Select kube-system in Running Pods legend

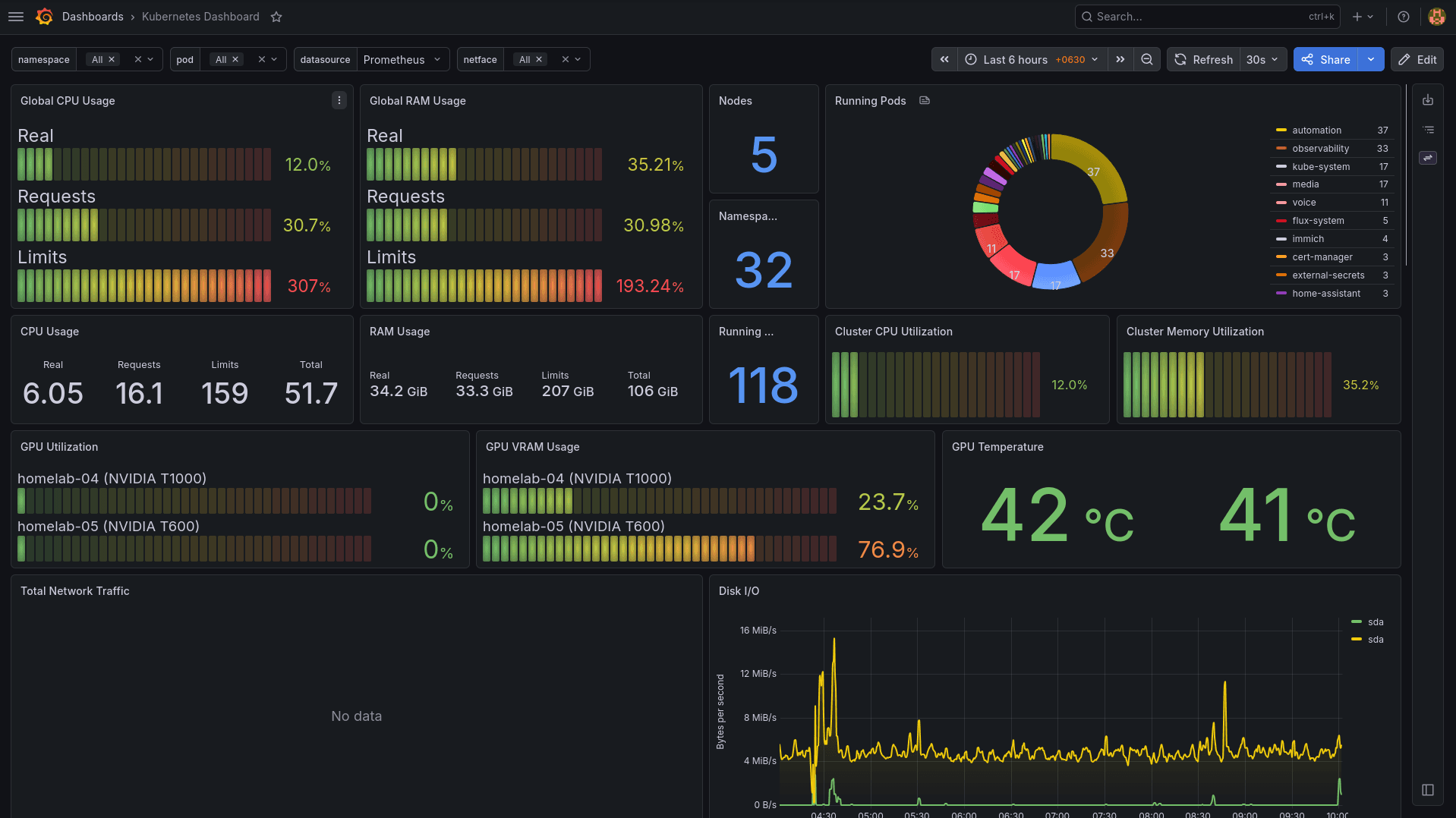tap(1321, 167)
